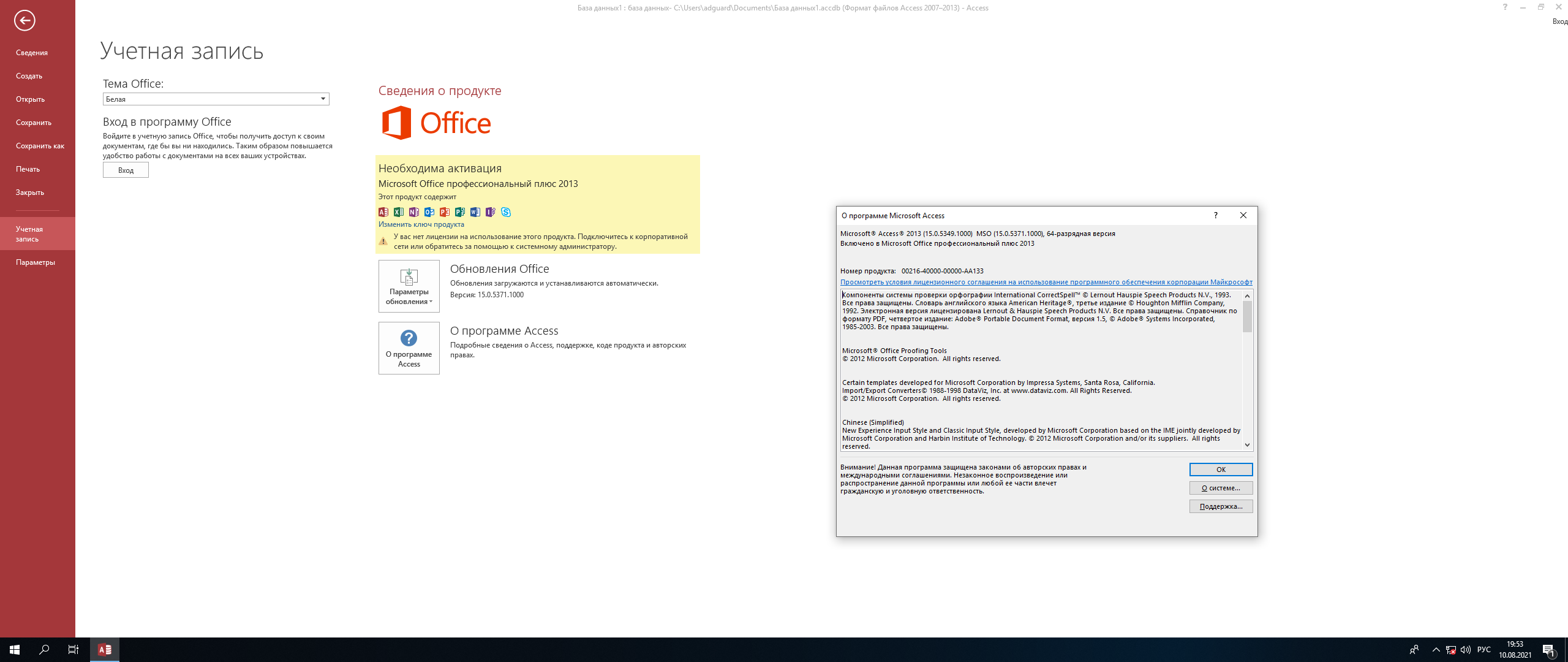Choose Сохранить как in the sidebar

pyautogui.click(x=40, y=146)
